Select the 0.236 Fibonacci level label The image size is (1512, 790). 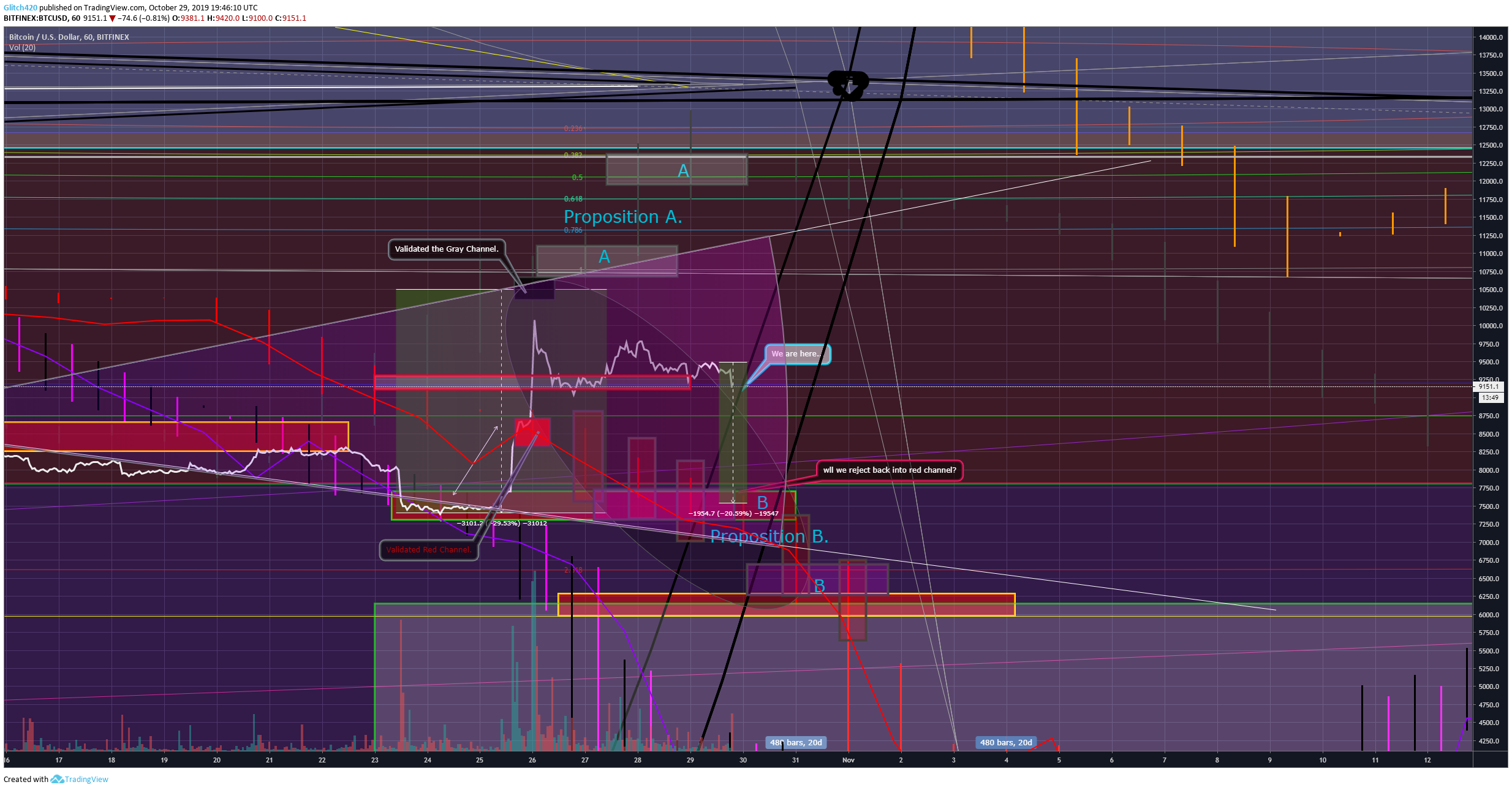tap(573, 128)
